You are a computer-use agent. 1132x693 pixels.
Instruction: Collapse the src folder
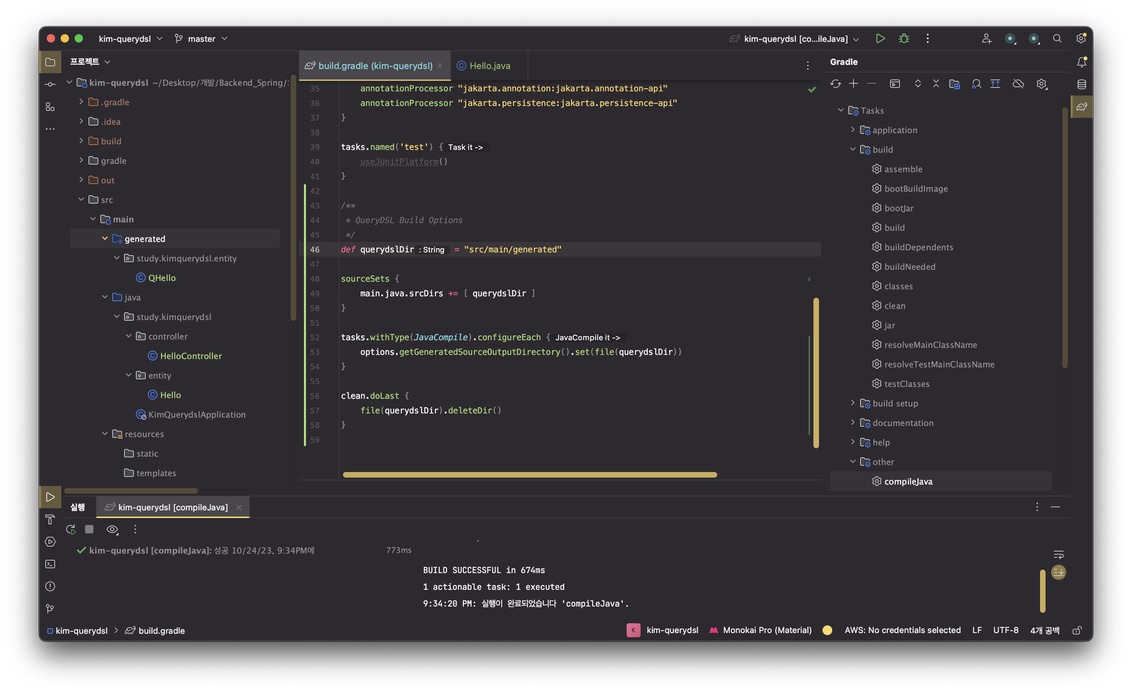81,199
